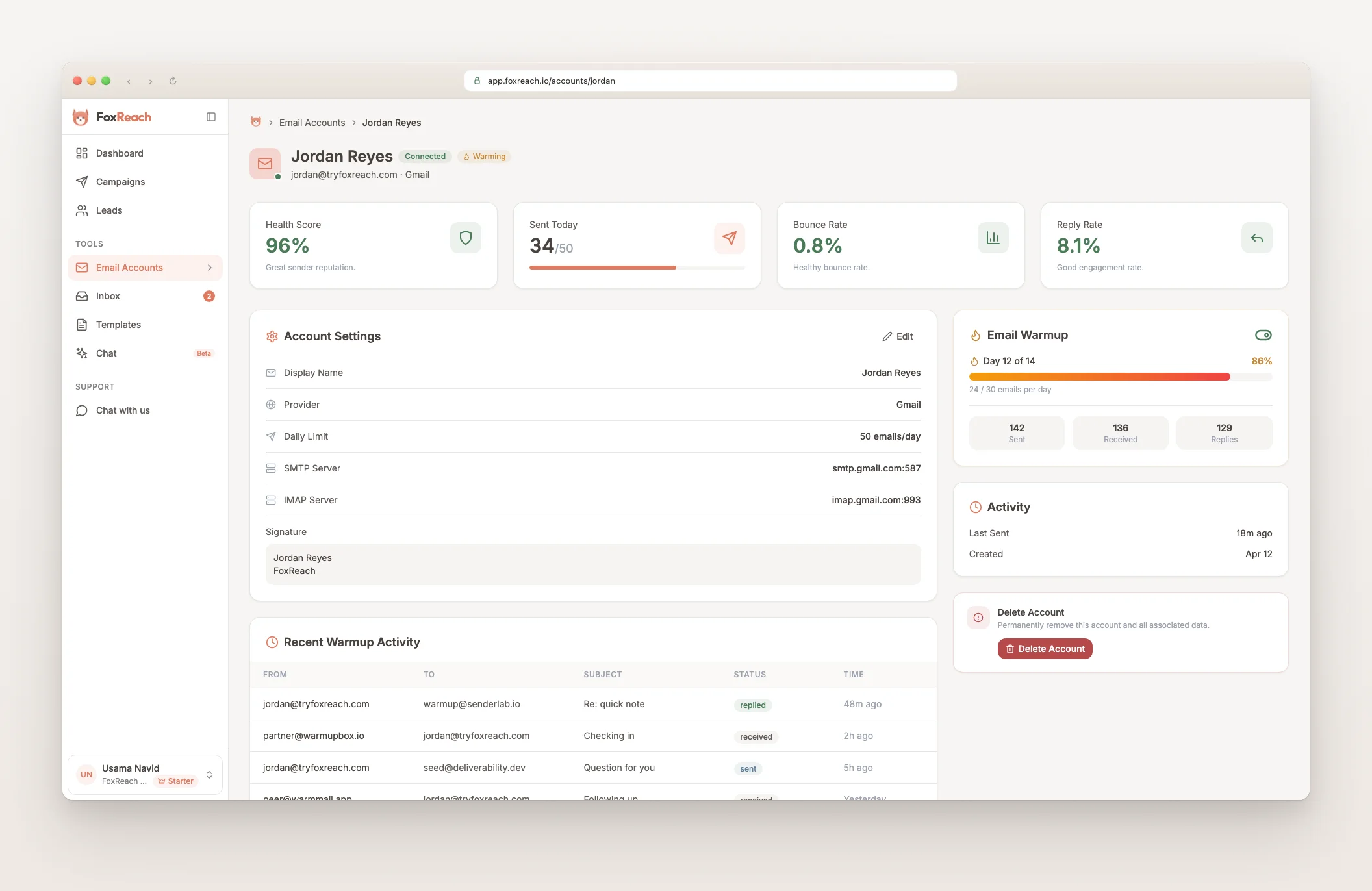Click the Reply Rate arrow icon
Screen dimensions: 1372x891
[x=1256, y=238]
